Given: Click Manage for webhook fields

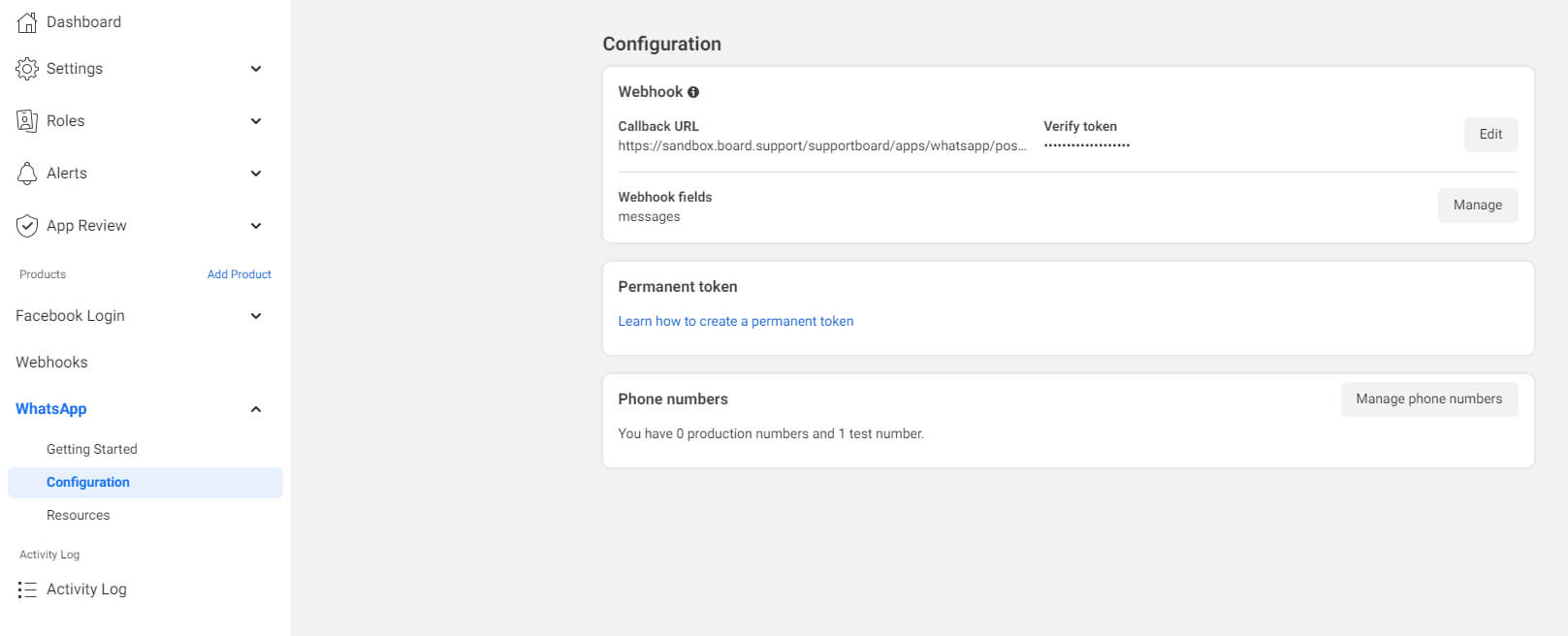Looking at the screenshot, I should point(1477,206).
